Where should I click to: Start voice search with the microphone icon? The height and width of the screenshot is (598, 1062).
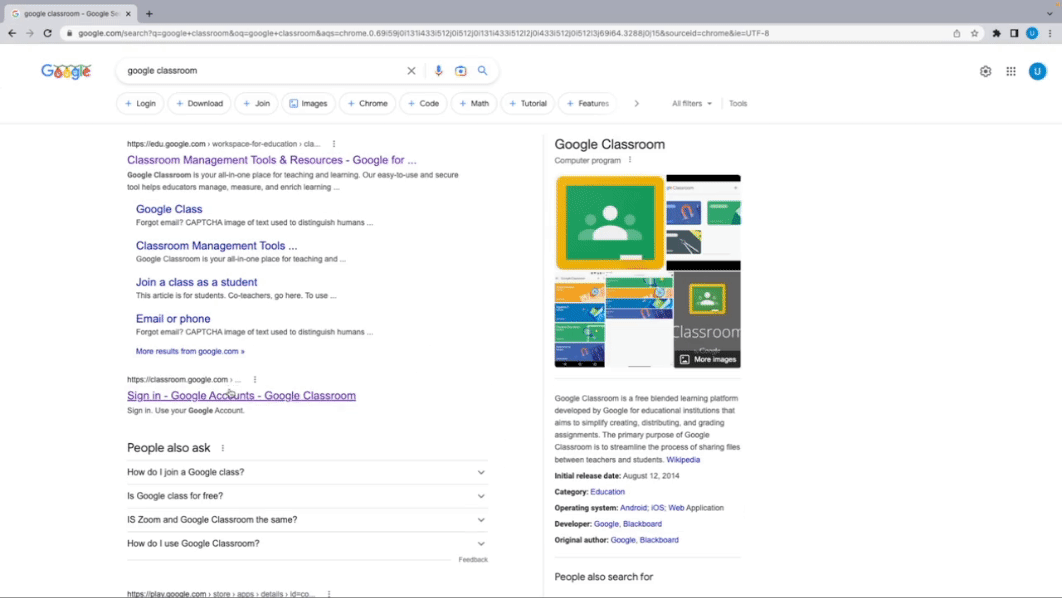(x=438, y=70)
